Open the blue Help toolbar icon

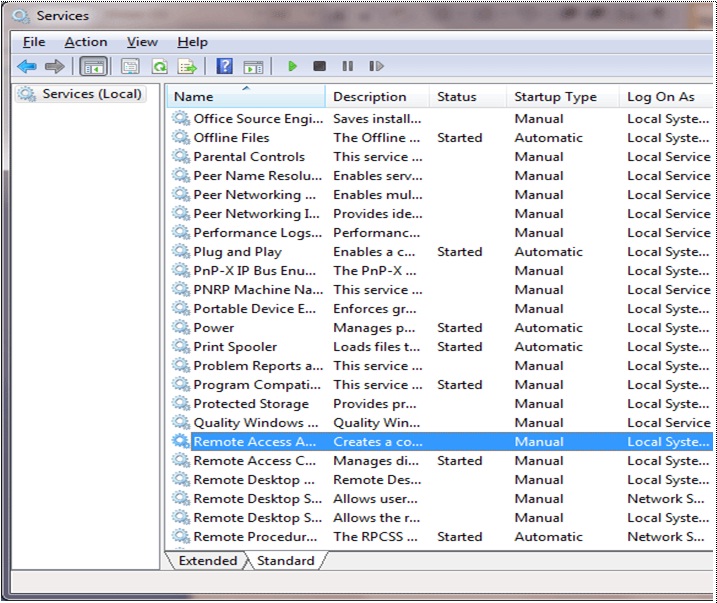(224, 67)
